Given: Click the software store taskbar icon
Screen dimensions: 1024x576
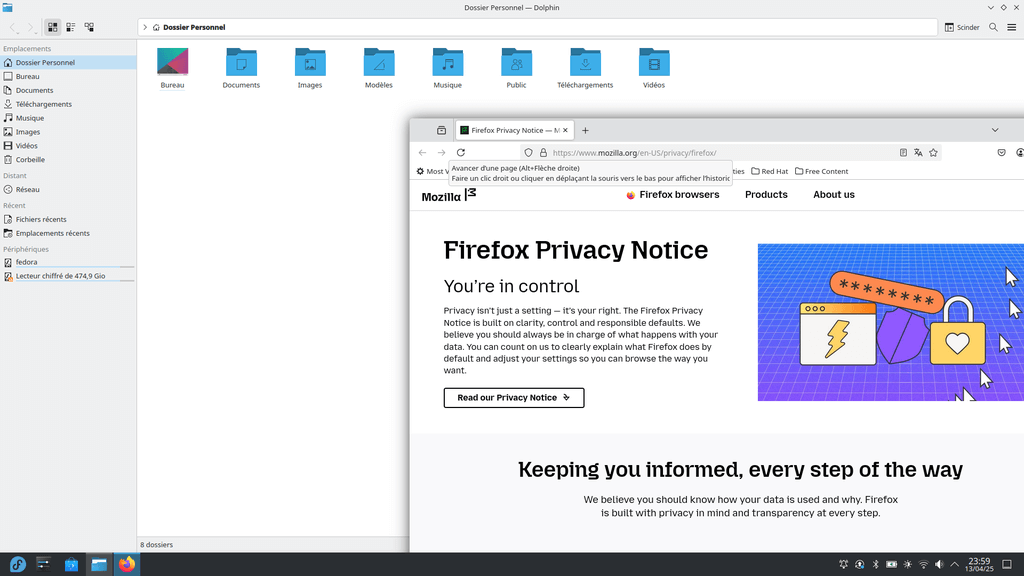Looking at the screenshot, I should tap(71, 564).
